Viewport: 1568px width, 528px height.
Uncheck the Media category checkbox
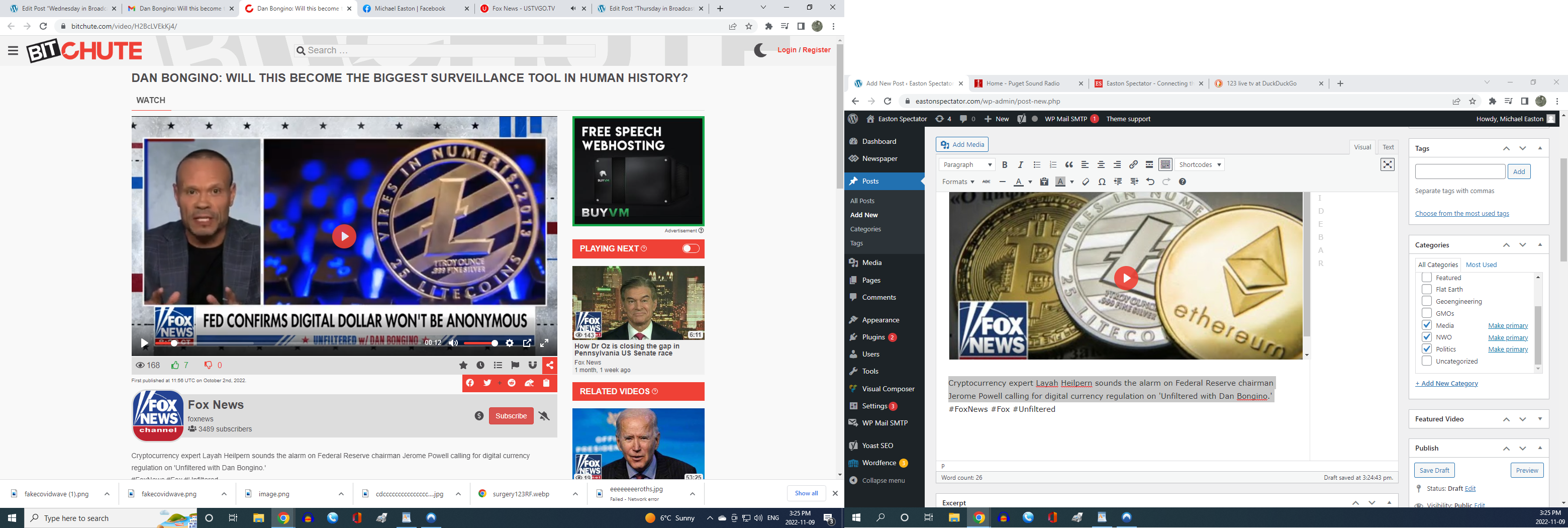coord(1426,325)
